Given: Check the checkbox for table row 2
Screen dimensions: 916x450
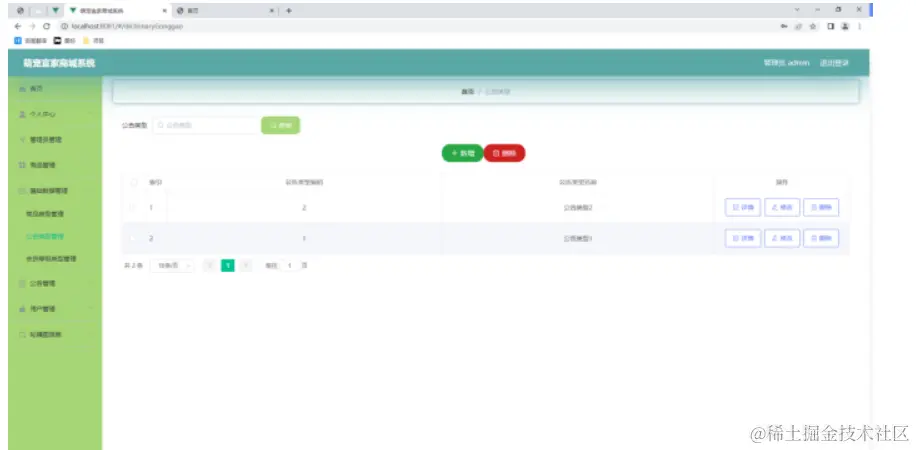Looking at the screenshot, I should [134, 238].
